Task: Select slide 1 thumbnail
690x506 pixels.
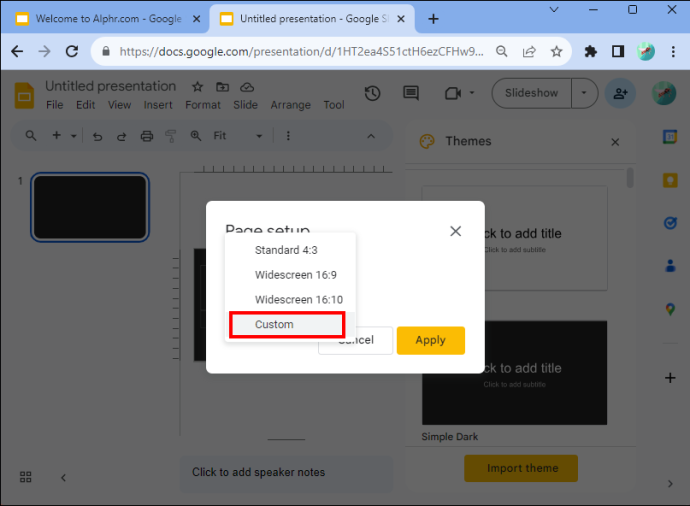Action: [90, 207]
